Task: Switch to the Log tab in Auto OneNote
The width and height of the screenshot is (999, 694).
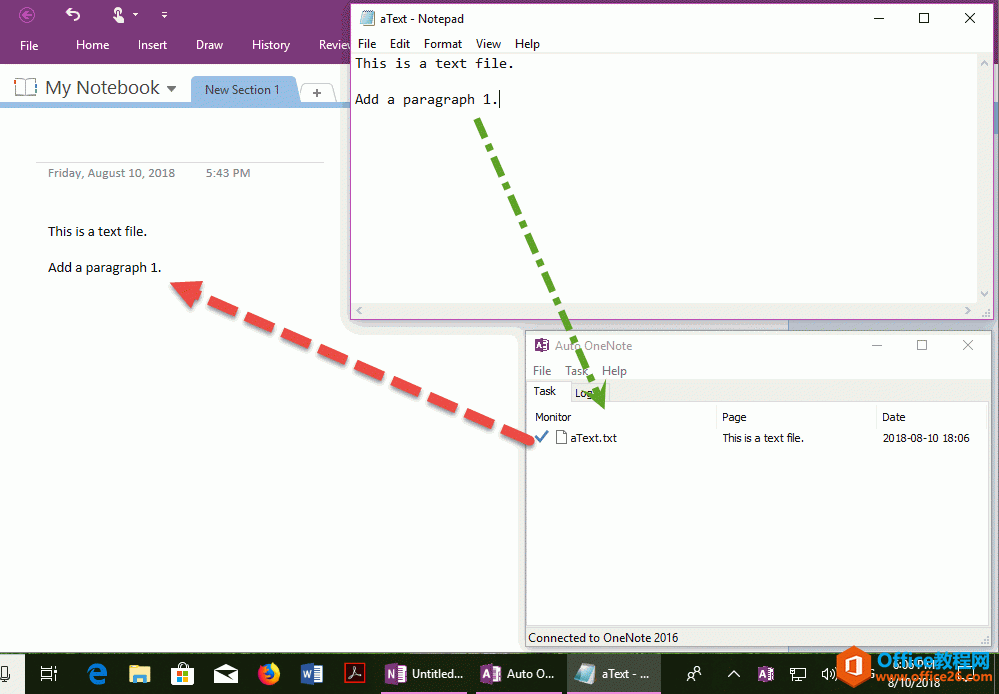Action: point(586,392)
